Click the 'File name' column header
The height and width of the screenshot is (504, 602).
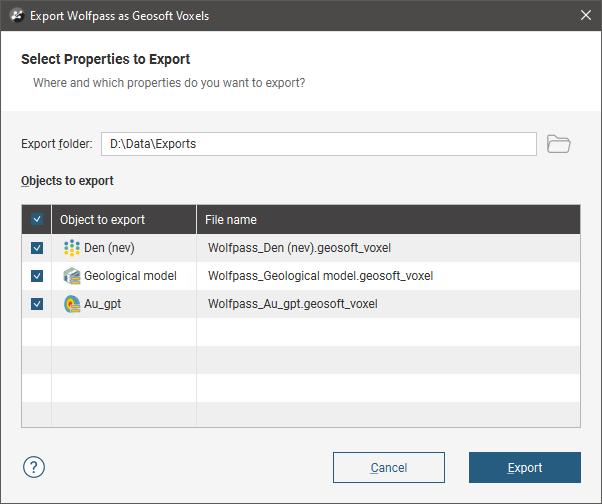[x=231, y=220]
